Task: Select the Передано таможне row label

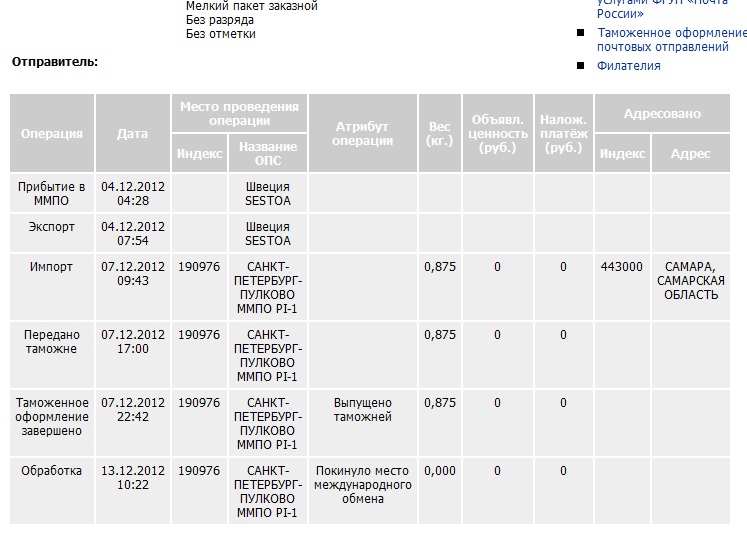Action: 52,341
